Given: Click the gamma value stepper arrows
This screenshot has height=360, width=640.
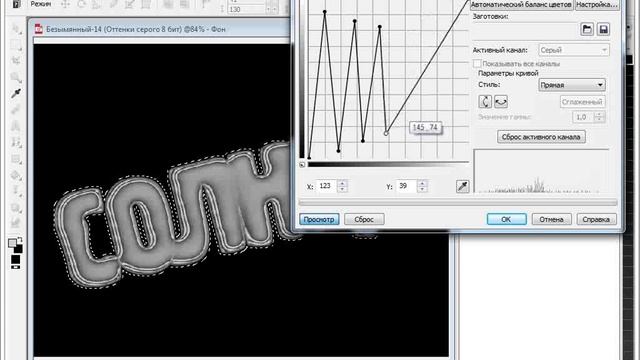Looking at the screenshot, I should pos(599,117).
